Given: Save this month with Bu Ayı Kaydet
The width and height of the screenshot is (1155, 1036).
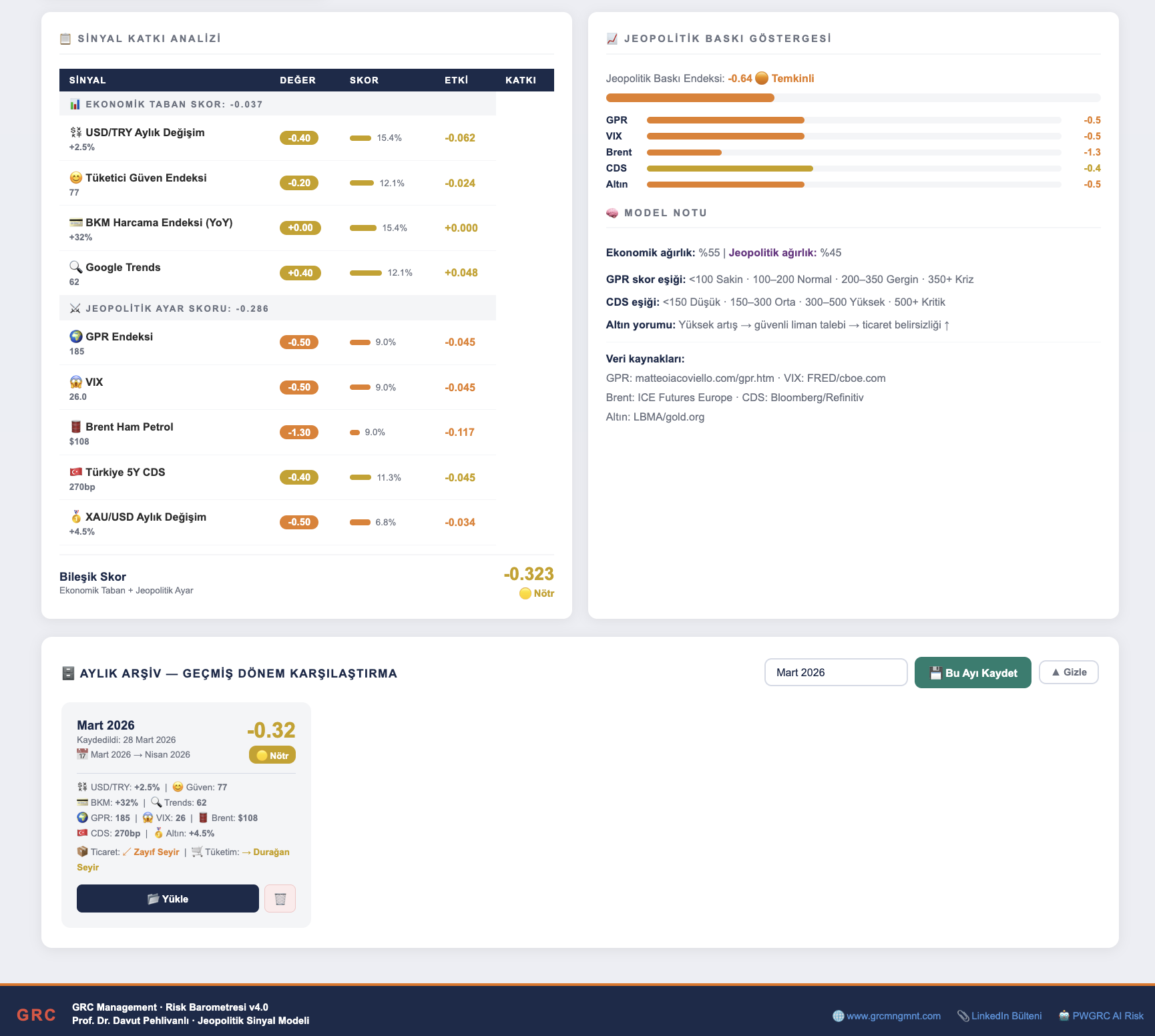Looking at the screenshot, I should (972, 672).
